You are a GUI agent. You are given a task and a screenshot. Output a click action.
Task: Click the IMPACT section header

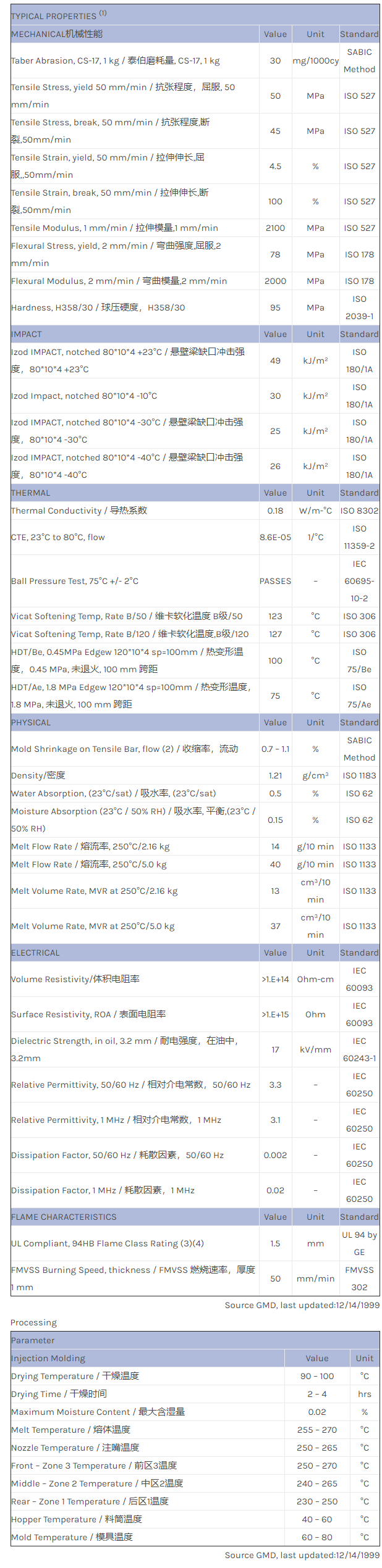pos(27,334)
